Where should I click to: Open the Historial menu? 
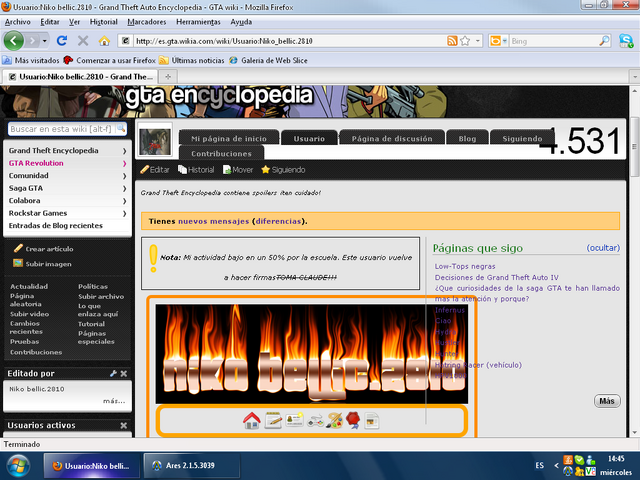104,22
